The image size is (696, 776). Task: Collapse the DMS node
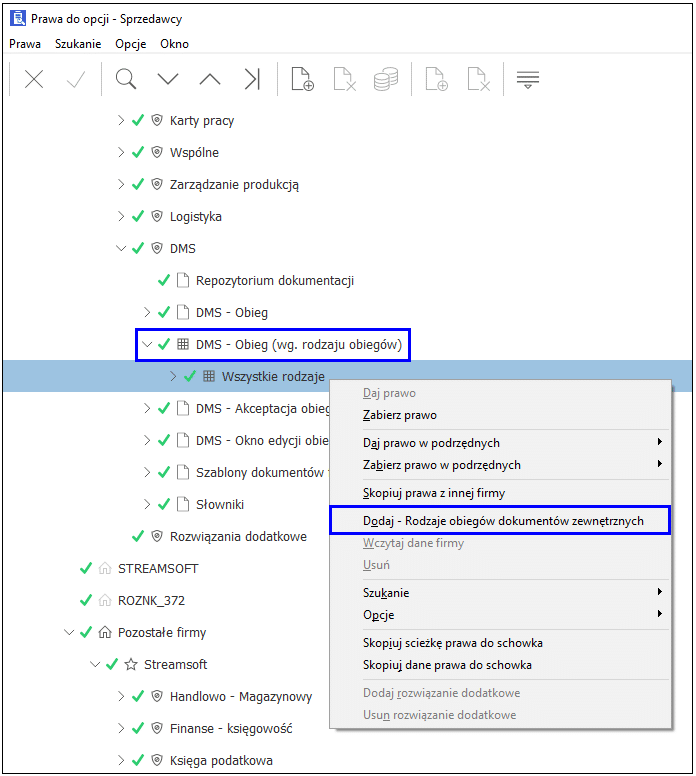[x=121, y=248]
